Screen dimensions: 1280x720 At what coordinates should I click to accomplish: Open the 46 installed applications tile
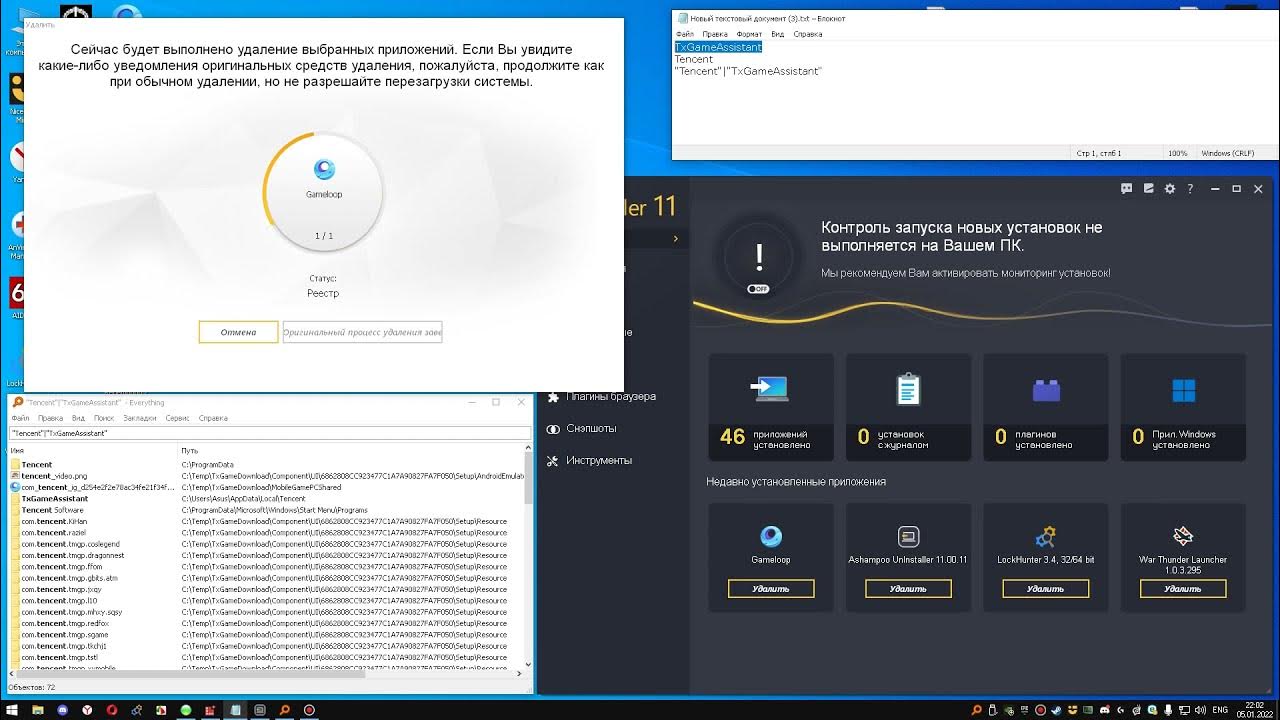[771, 406]
